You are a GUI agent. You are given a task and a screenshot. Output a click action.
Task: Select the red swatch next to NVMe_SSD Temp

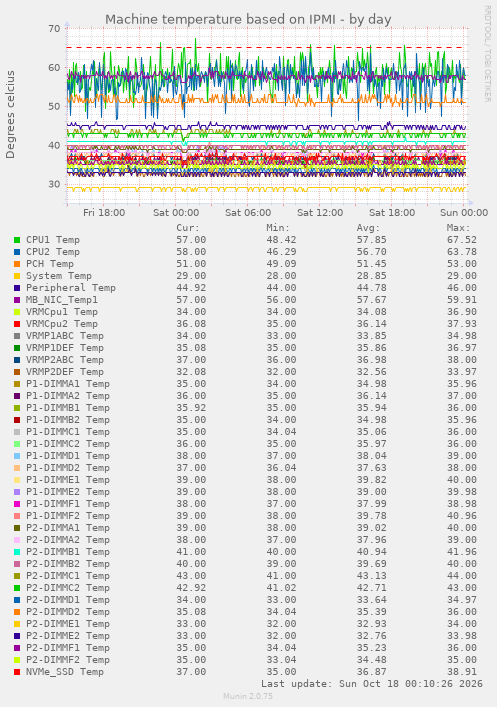pyautogui.click(x=17, y=672)
